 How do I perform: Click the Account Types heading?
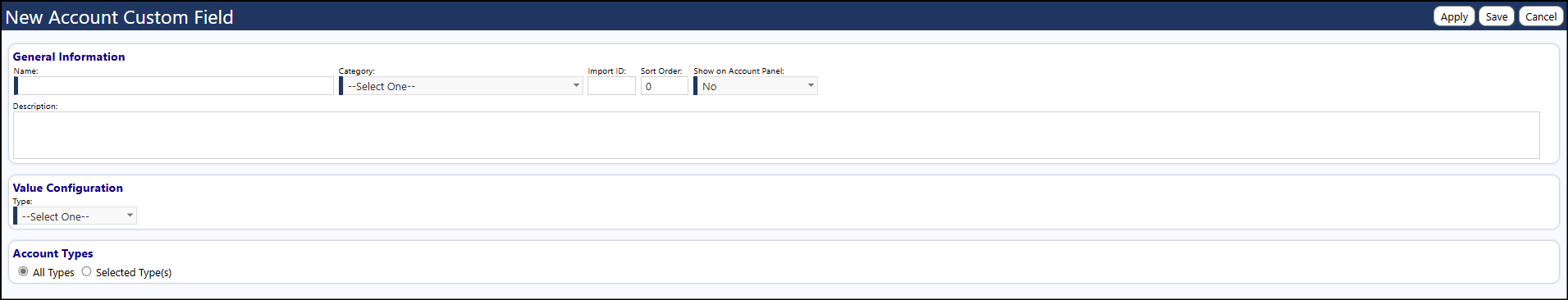[x=53, y=253]
